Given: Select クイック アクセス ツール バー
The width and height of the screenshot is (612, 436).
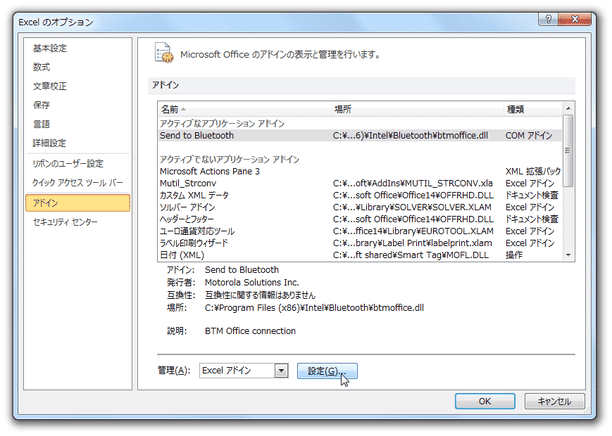Looking at the screenshot, I should click(77, 183).
